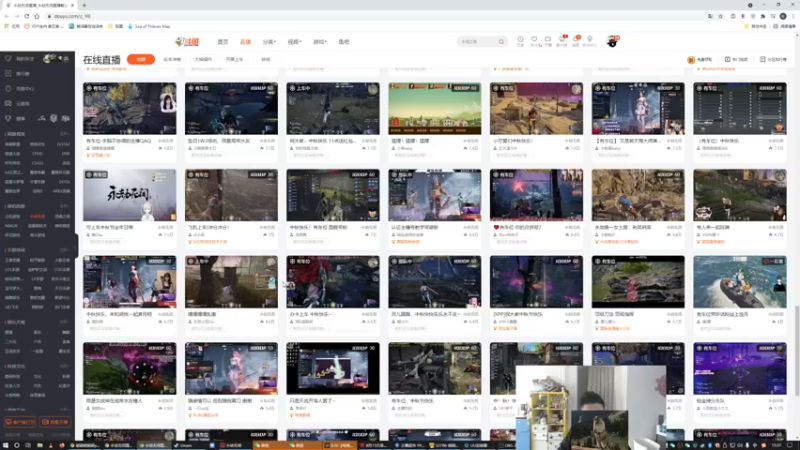Select the second filter pill after 全部

172,59
